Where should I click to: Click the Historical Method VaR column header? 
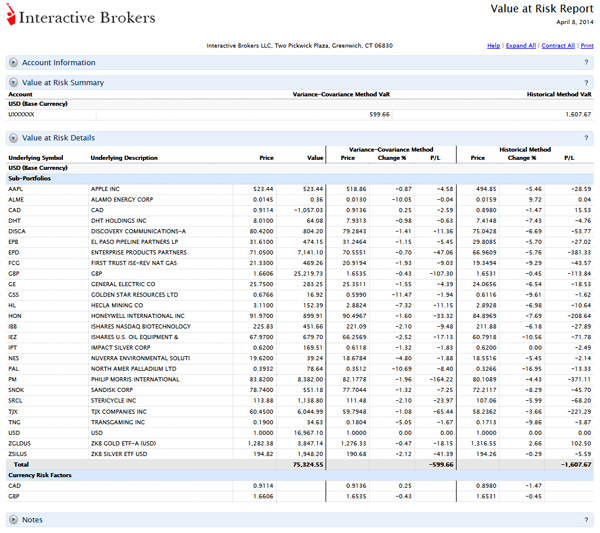pyautogui.click(x=559, y=95)
